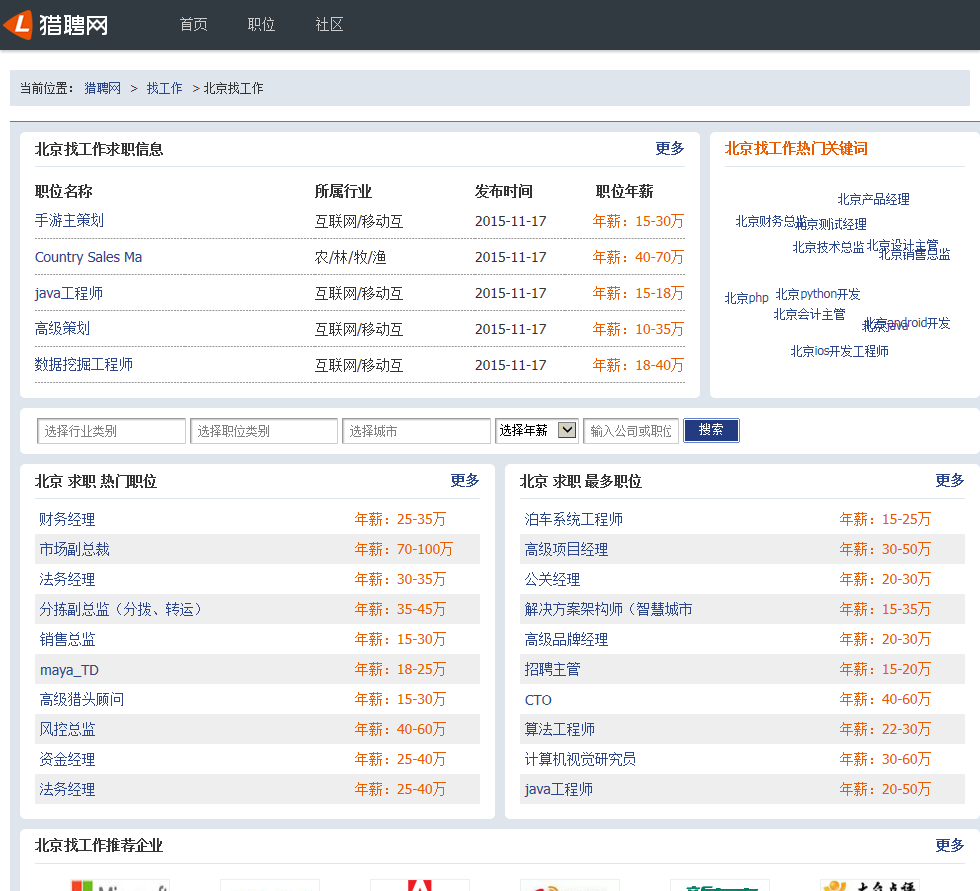Open the 算法工程师 position
This screenshot has width=980, height=891.
(x=559, y=729)
